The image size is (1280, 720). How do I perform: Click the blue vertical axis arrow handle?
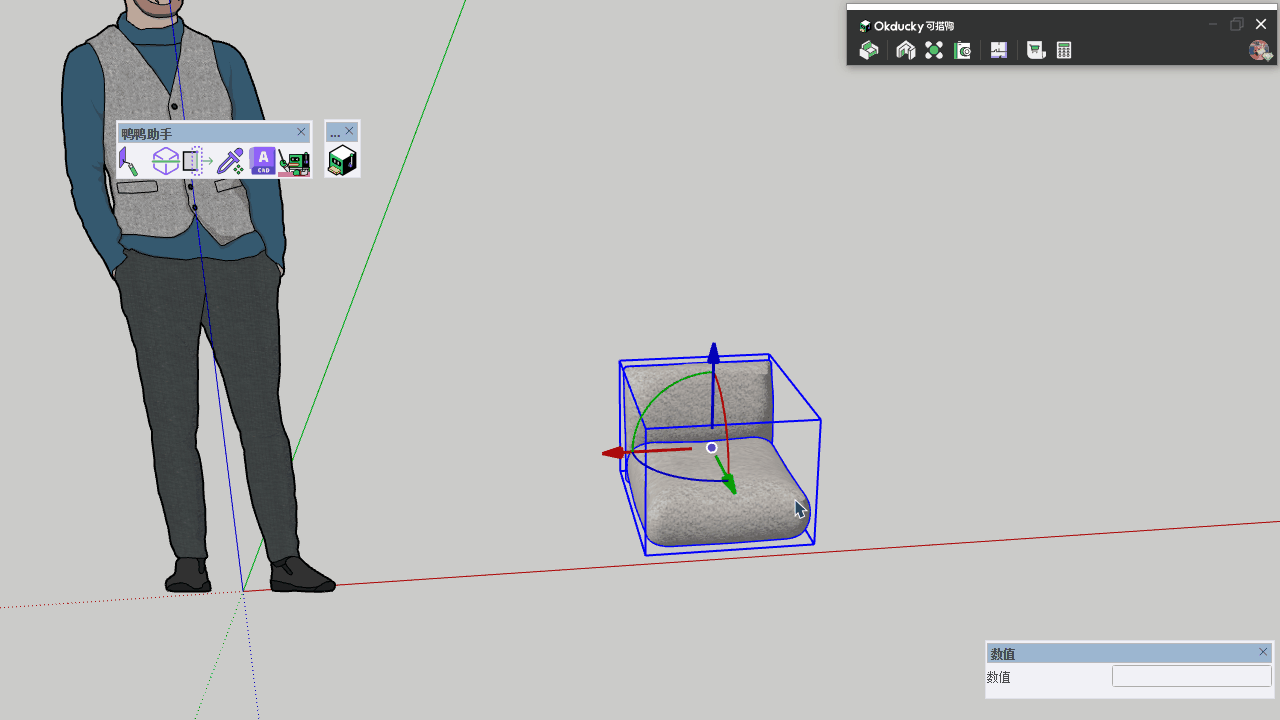[713, 354]
